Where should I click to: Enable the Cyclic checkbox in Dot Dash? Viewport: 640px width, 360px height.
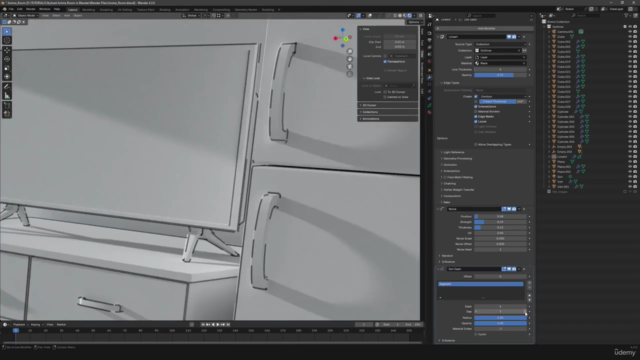coord(476,334)
